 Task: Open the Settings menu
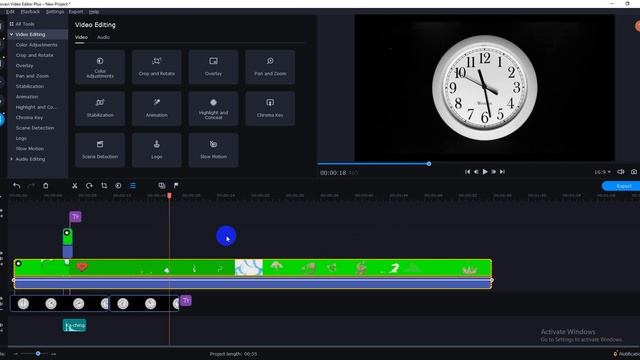coord(55,12)
